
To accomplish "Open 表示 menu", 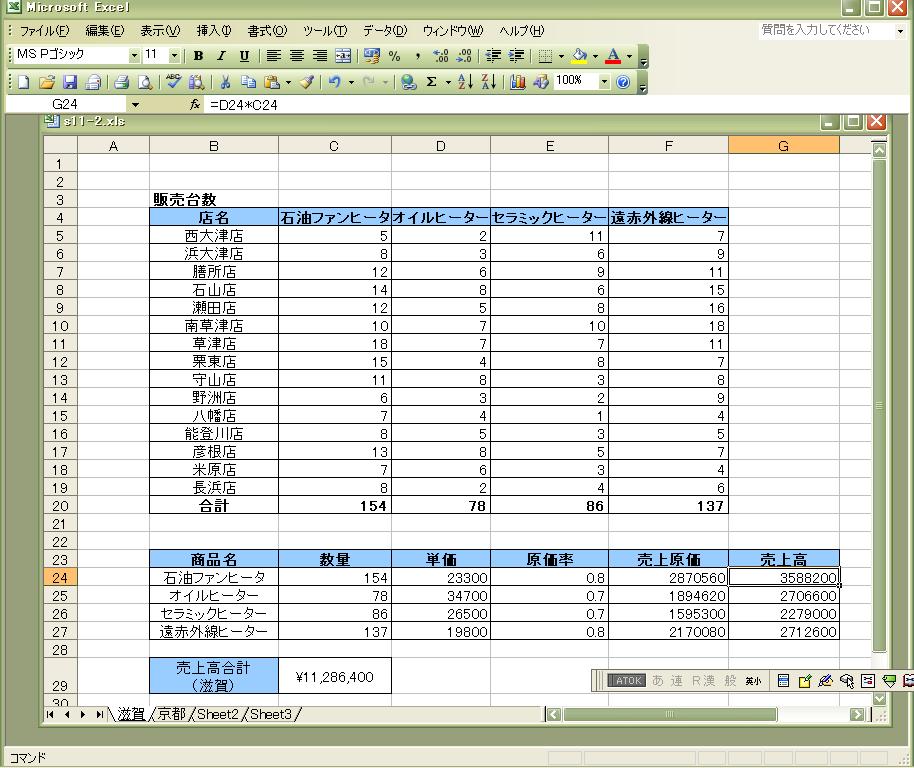I will pyautogui.click(x=160, y=31).
